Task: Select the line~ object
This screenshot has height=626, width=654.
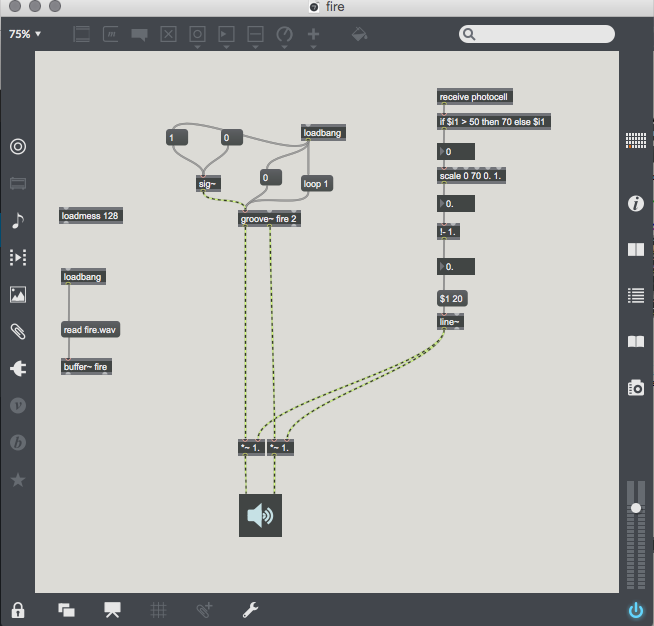Action: click(450, 322)
